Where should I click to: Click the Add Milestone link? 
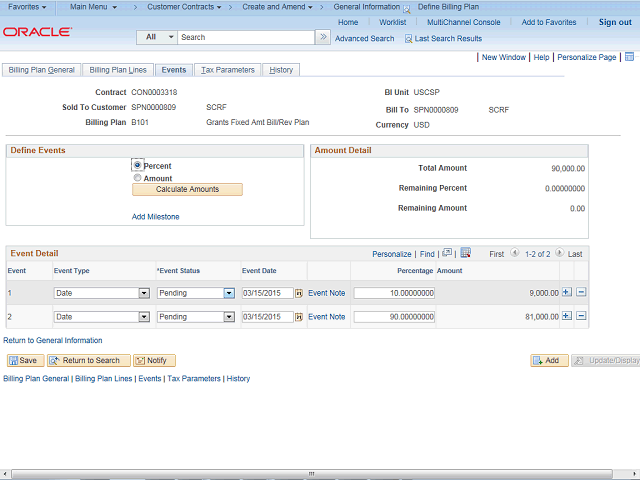(x=156, y=216)
